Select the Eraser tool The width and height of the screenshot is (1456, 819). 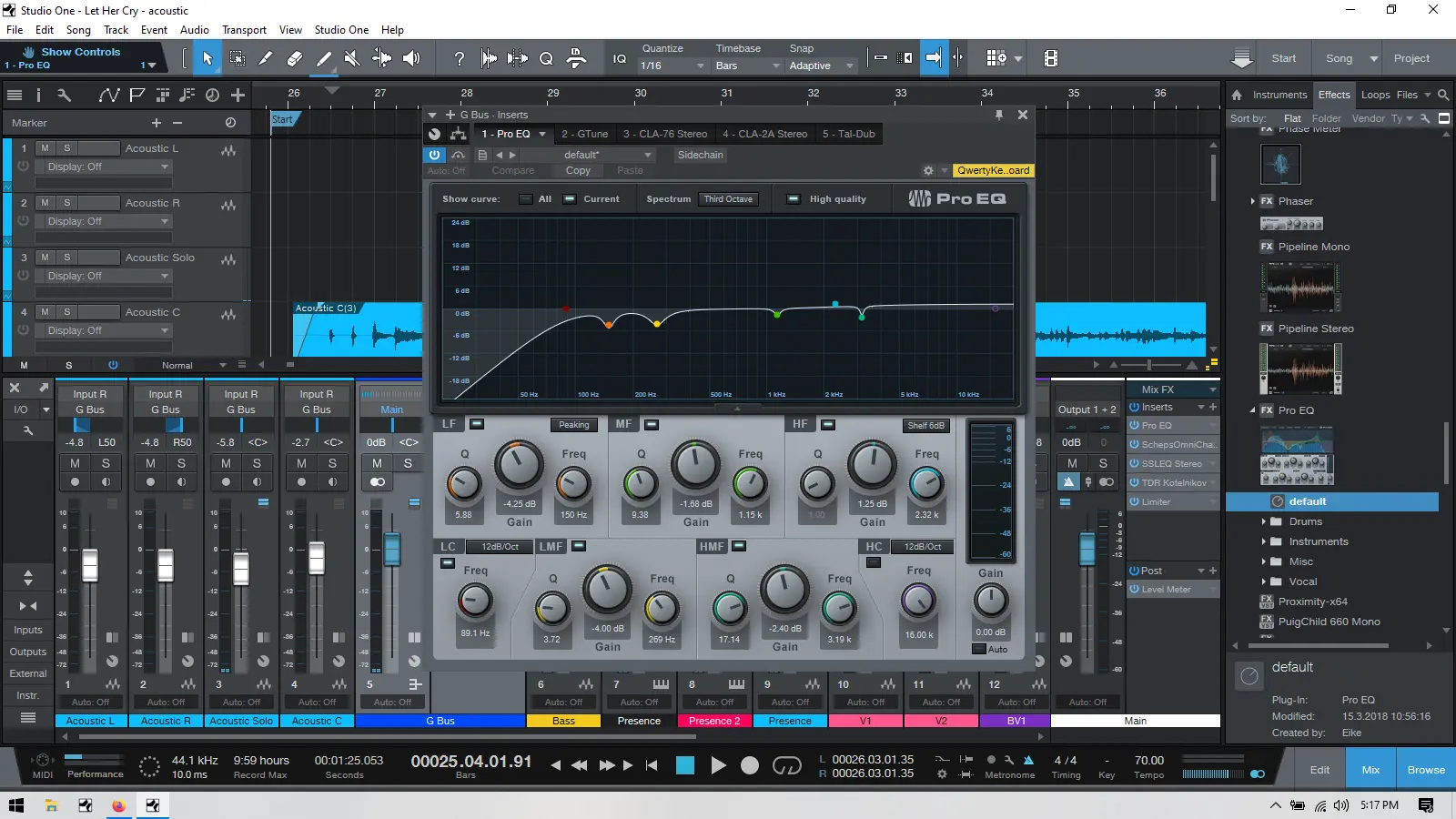294,58
